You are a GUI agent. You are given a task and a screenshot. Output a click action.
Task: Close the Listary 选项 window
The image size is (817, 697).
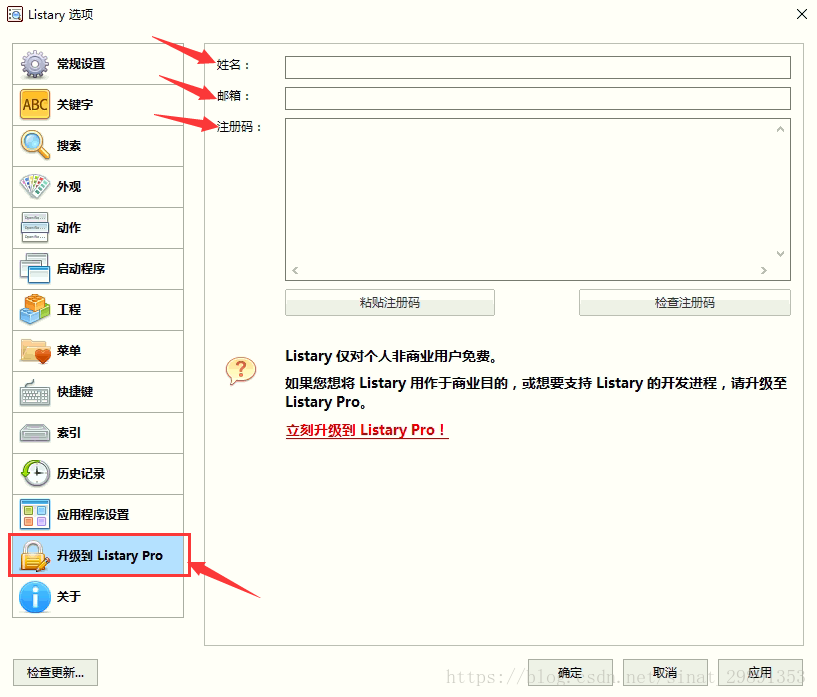802,14
